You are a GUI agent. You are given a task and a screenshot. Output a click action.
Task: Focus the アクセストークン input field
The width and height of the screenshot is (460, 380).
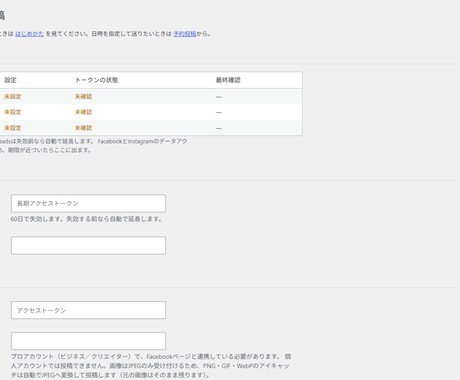point(88,310)
